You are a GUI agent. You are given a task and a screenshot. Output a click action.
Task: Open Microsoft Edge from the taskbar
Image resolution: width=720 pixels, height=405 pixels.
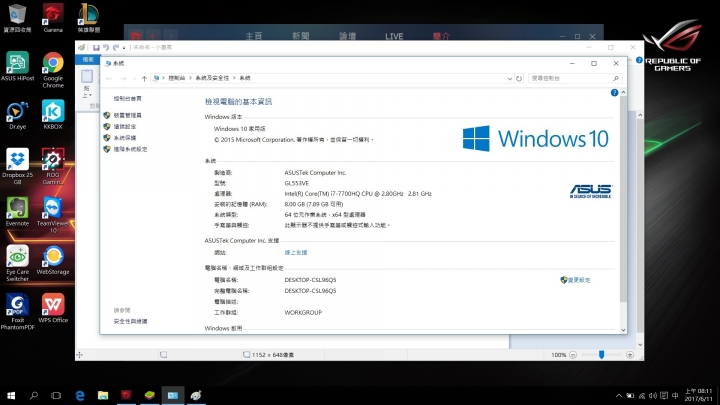[80, 395]
